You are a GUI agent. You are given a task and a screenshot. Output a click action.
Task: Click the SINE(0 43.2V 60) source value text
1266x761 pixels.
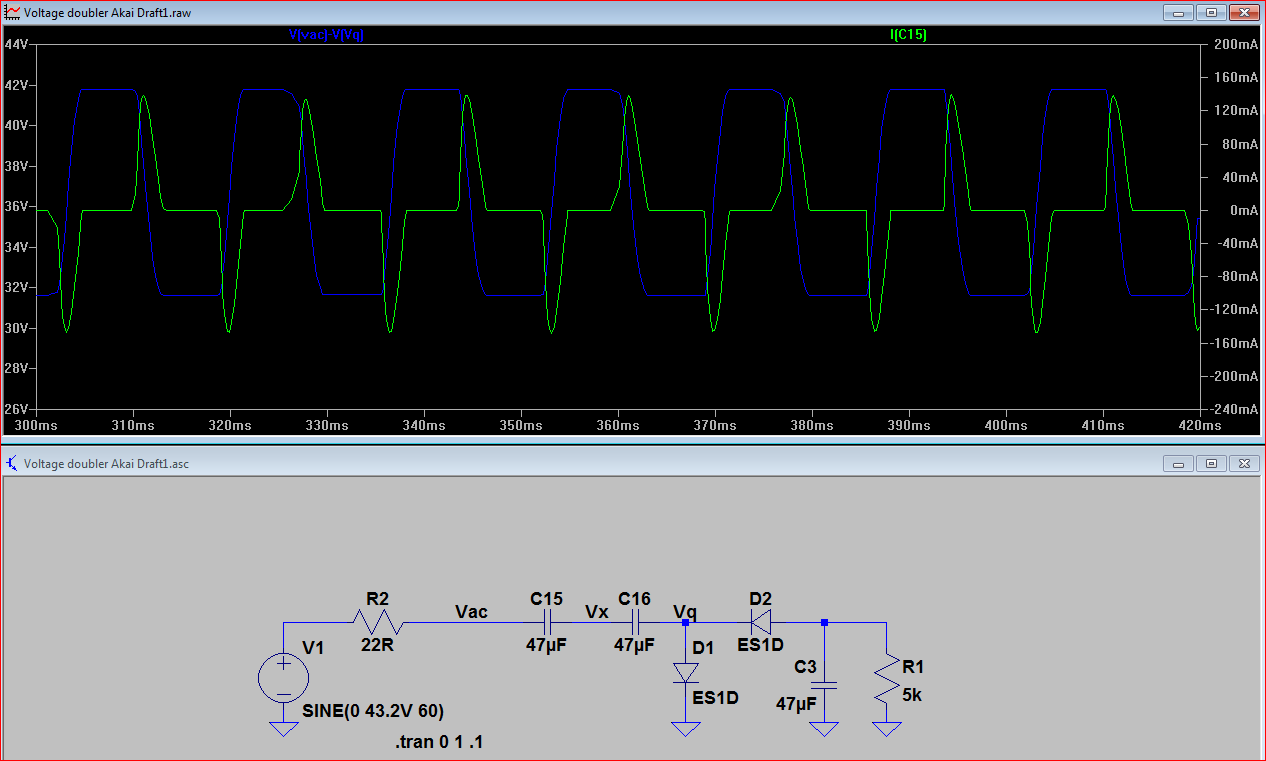(373, 711)
